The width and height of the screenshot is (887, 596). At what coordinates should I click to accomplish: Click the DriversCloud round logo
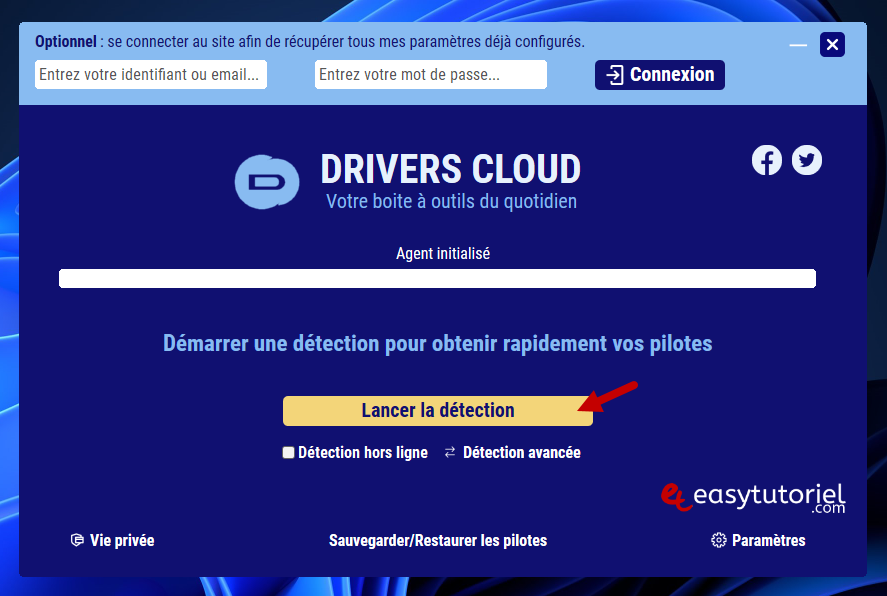pos(266,181)
